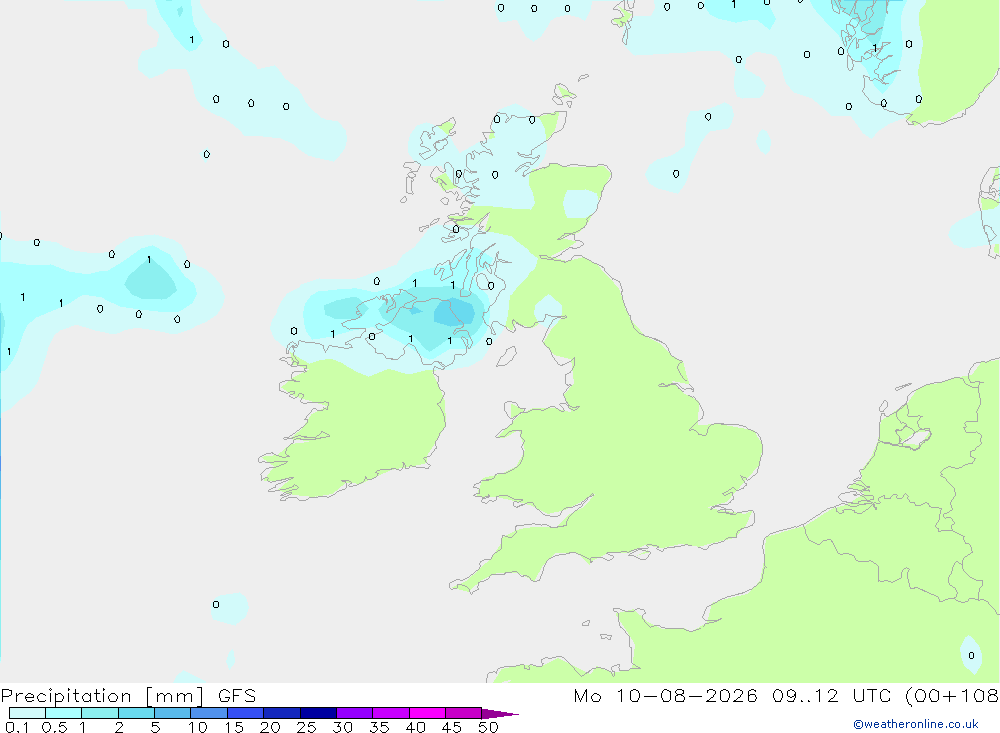
Task: Click the '15' legend scale label
Action: coord(234,727)
